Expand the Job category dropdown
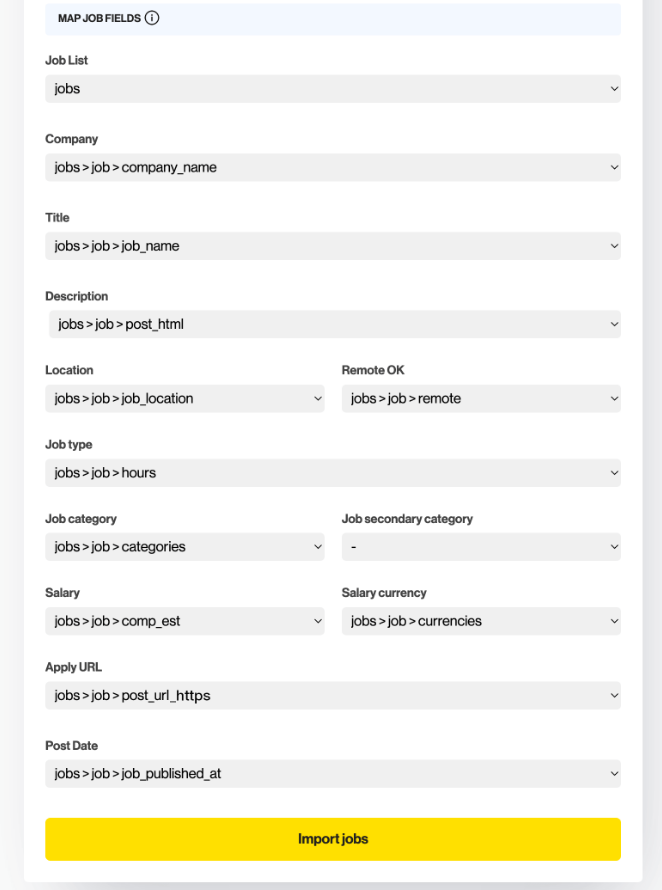Viewport: 662px width, 890px height. (x=185, y=547)
